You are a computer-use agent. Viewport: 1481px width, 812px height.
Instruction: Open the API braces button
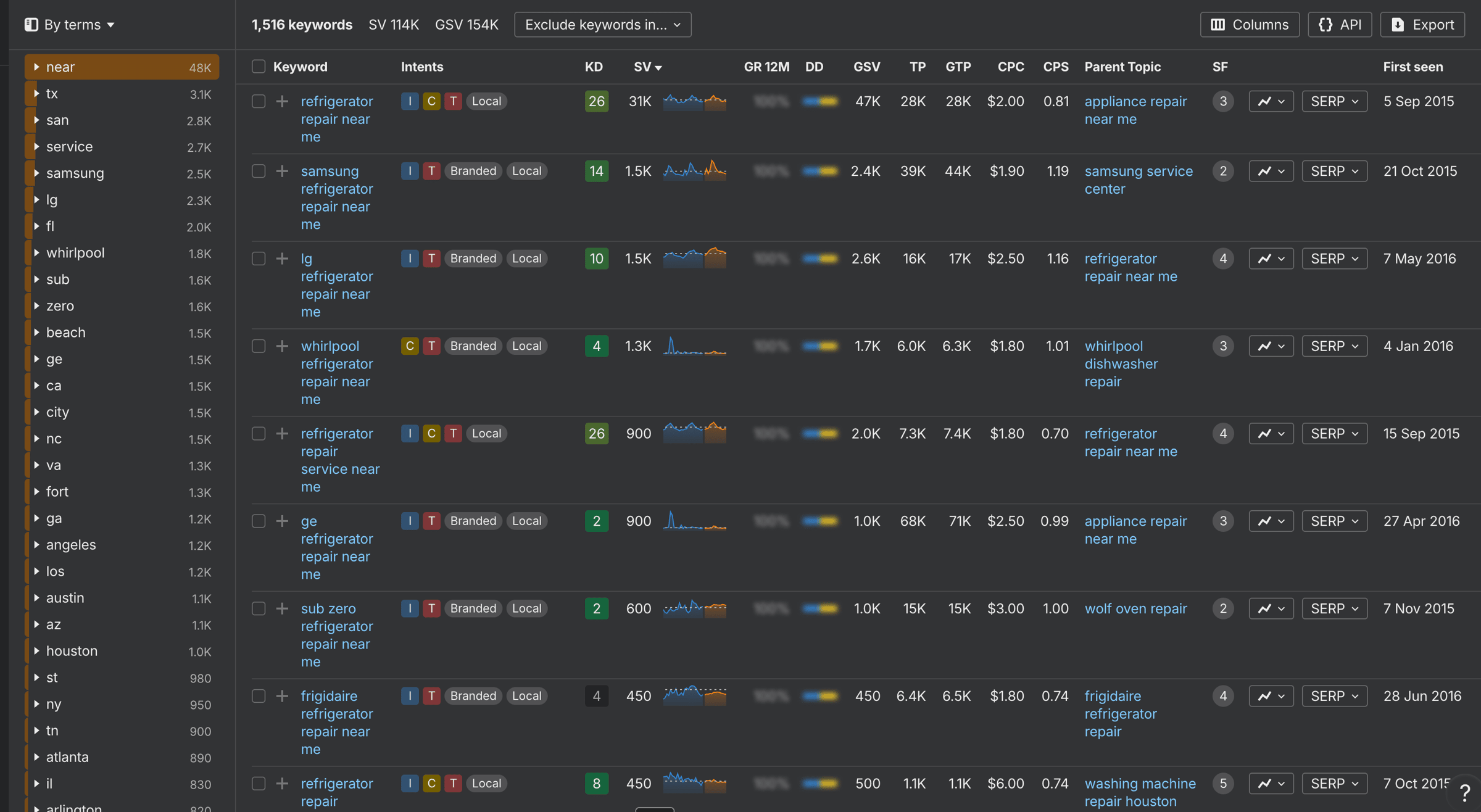pos(1340,25)
